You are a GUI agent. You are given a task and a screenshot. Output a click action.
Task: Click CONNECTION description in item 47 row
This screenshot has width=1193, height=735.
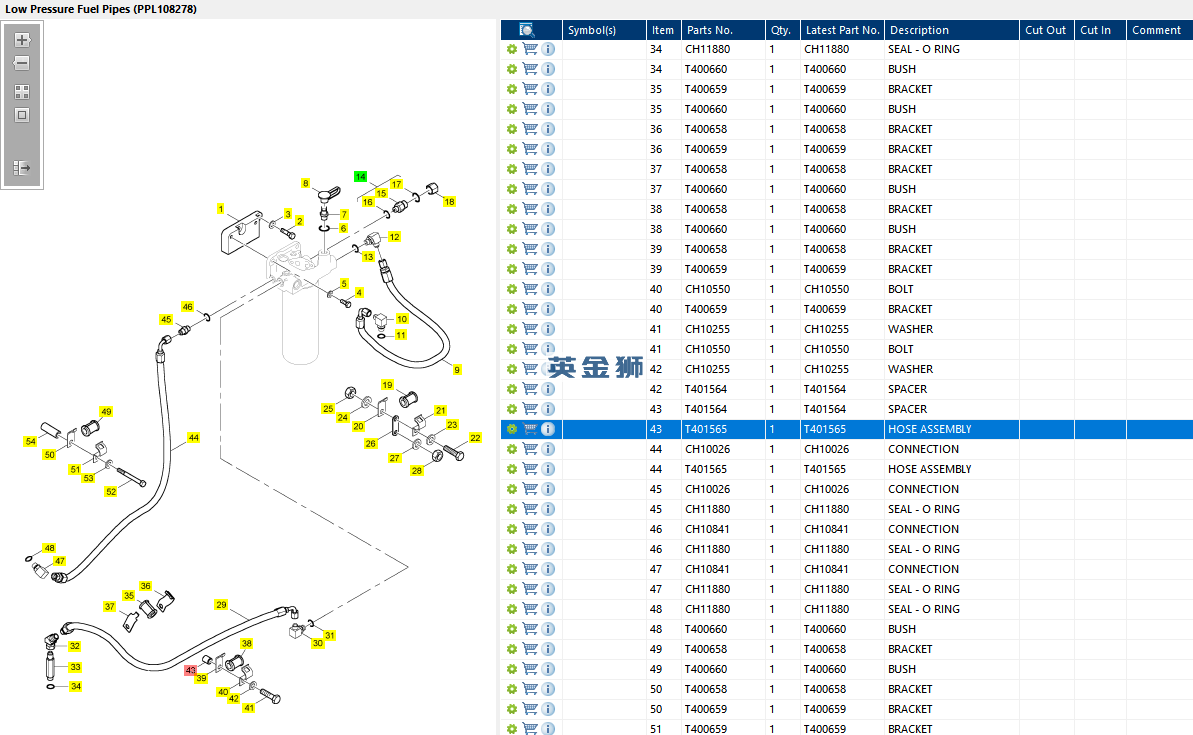point(923,569)
